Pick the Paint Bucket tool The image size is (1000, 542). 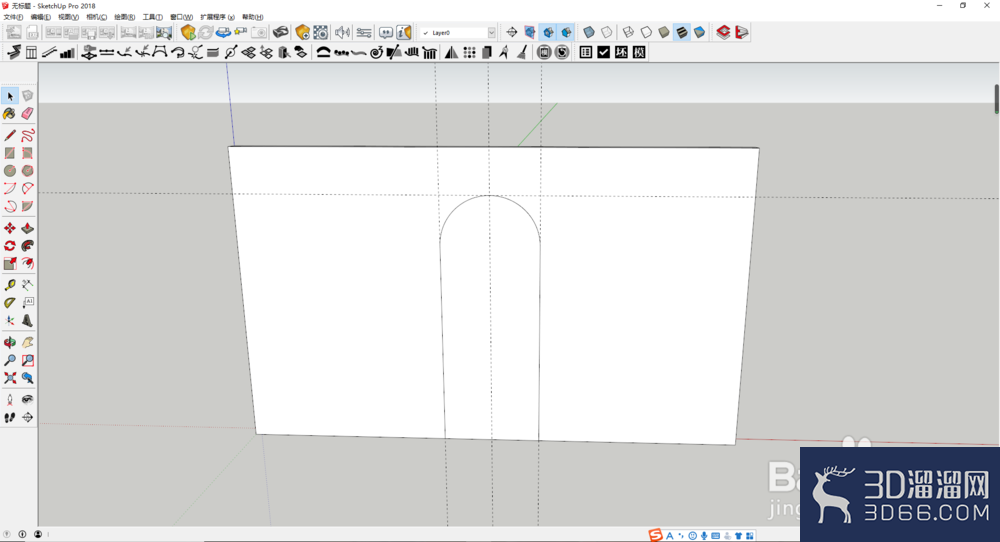(10, 114)
